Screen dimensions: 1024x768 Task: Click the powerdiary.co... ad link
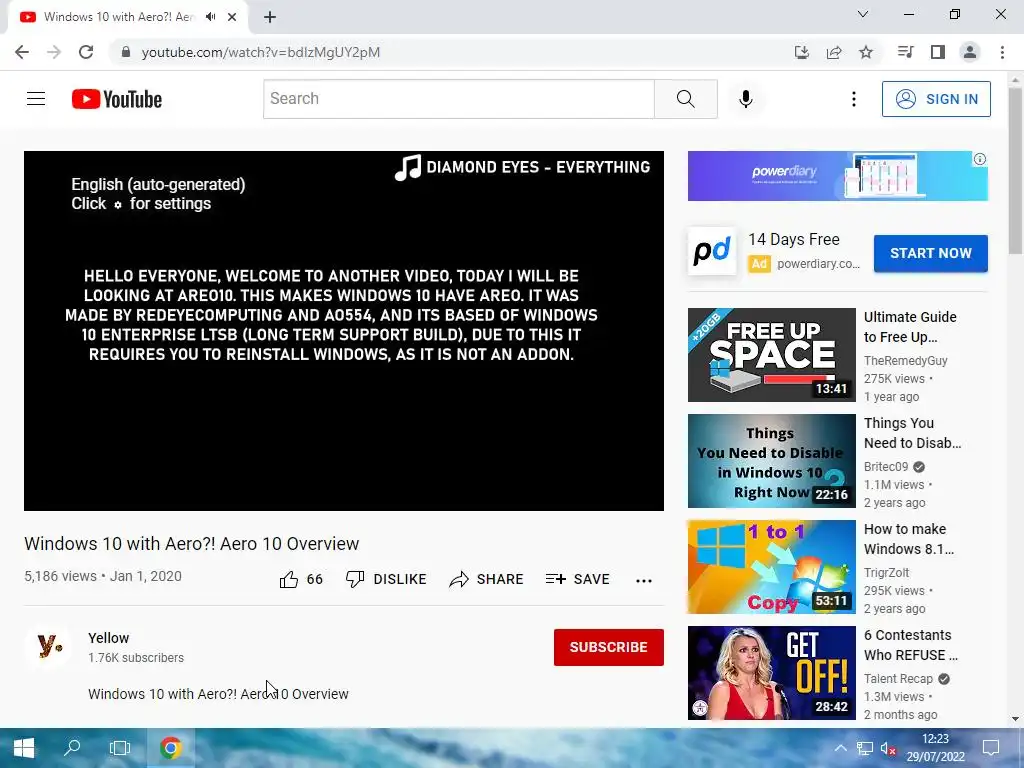click(818, 264)
